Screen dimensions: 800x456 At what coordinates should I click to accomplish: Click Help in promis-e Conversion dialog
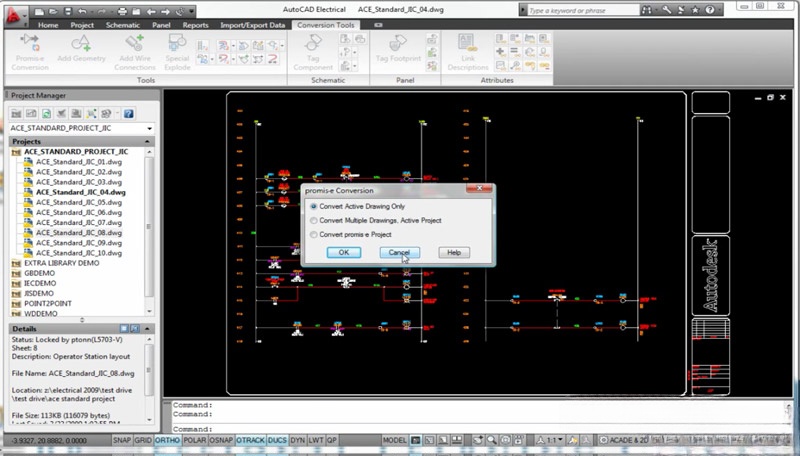pos(454,252)
